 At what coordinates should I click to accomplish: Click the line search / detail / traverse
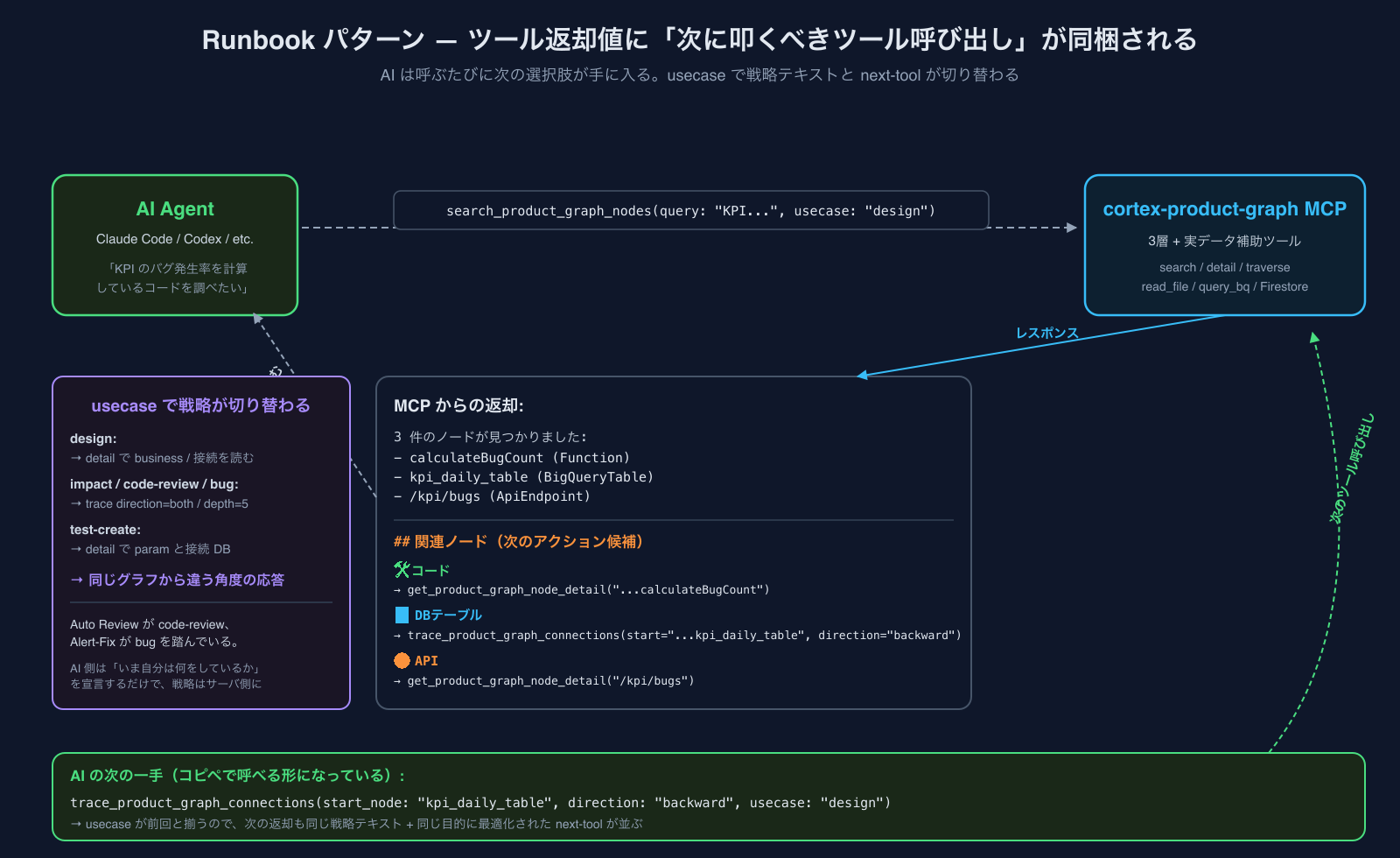[1224, 268]
